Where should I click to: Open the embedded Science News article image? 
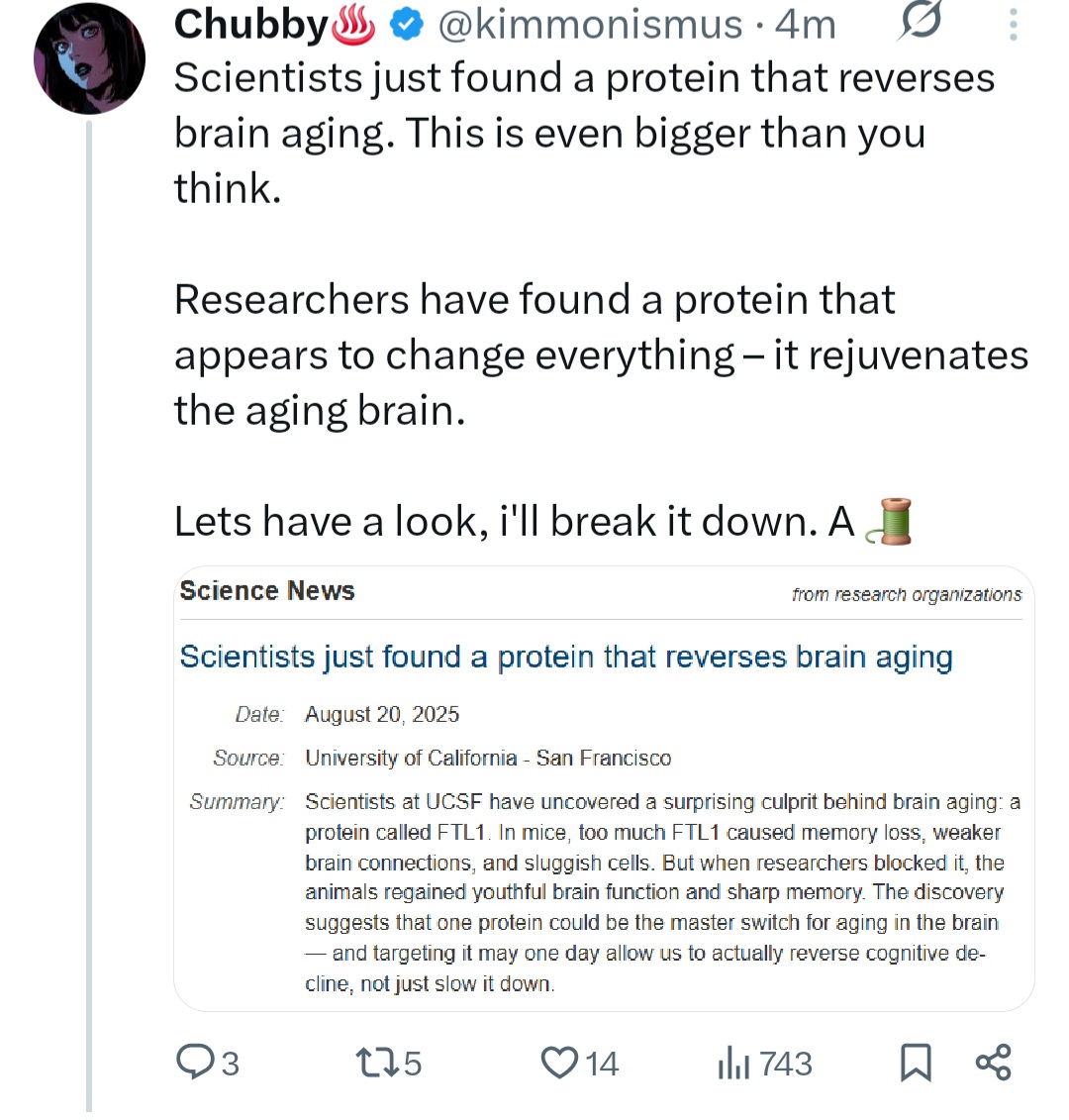click(x=604, y=788)
